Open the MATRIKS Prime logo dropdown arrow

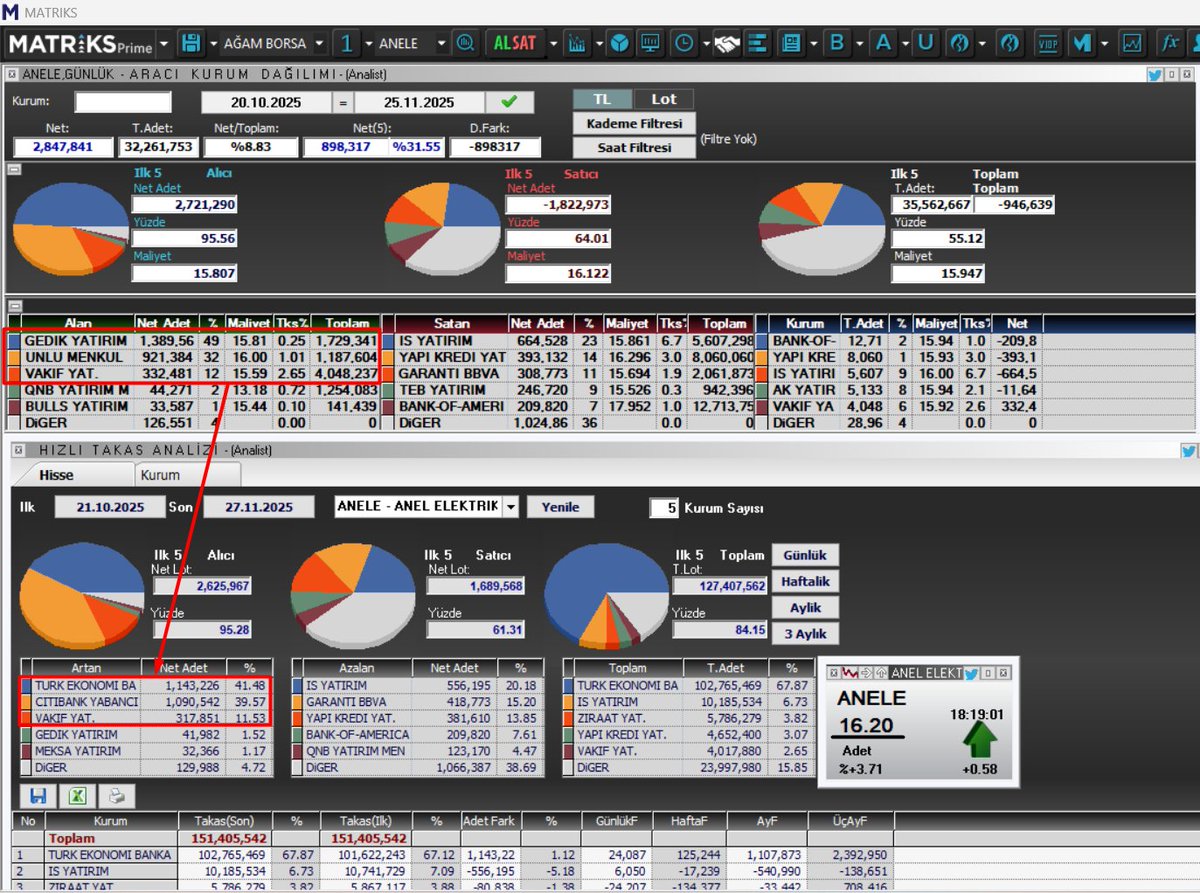(164, 44)
